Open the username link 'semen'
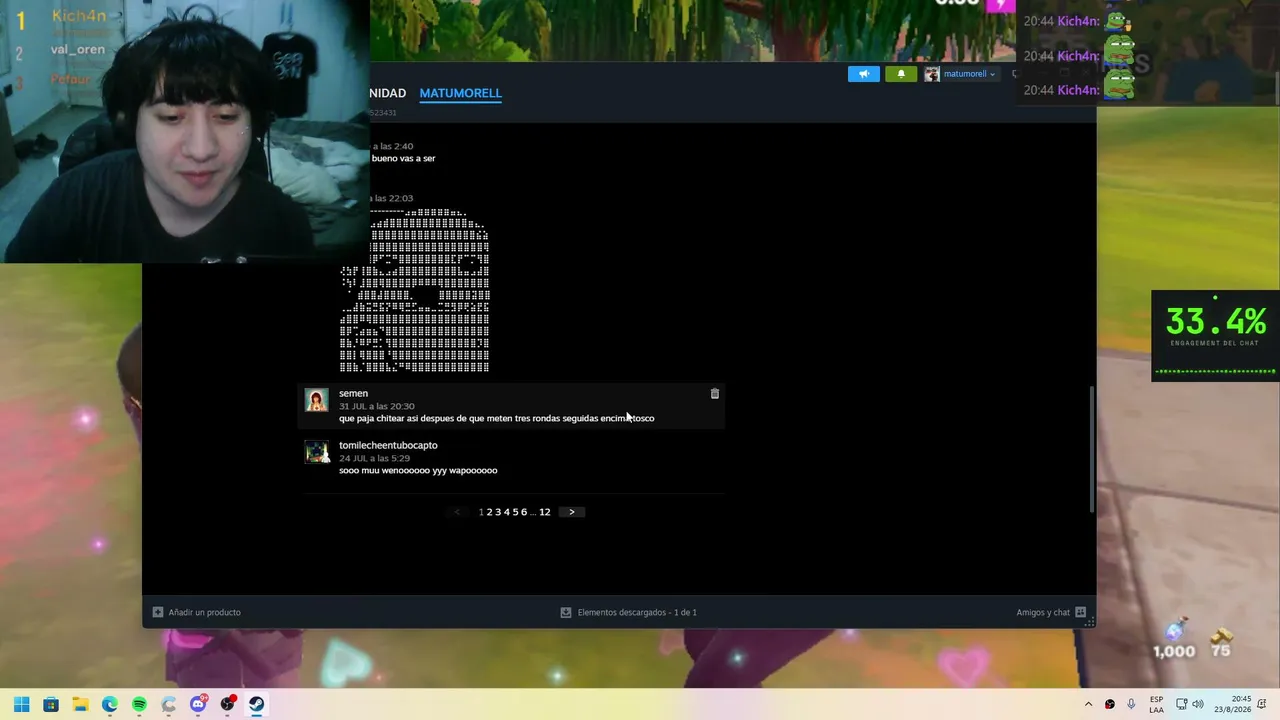Screen dimensions: 1280x720 pos(353,393)
